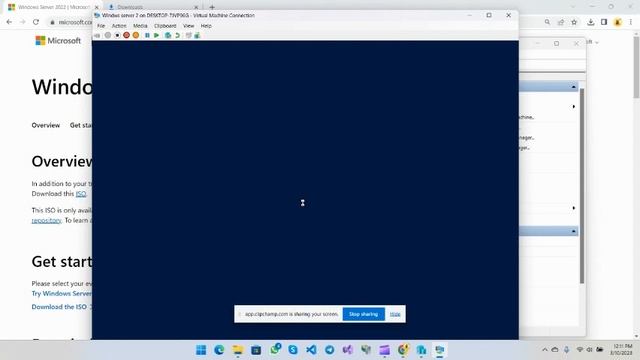Toggle Chrome side panel icon

coord(604,22)
